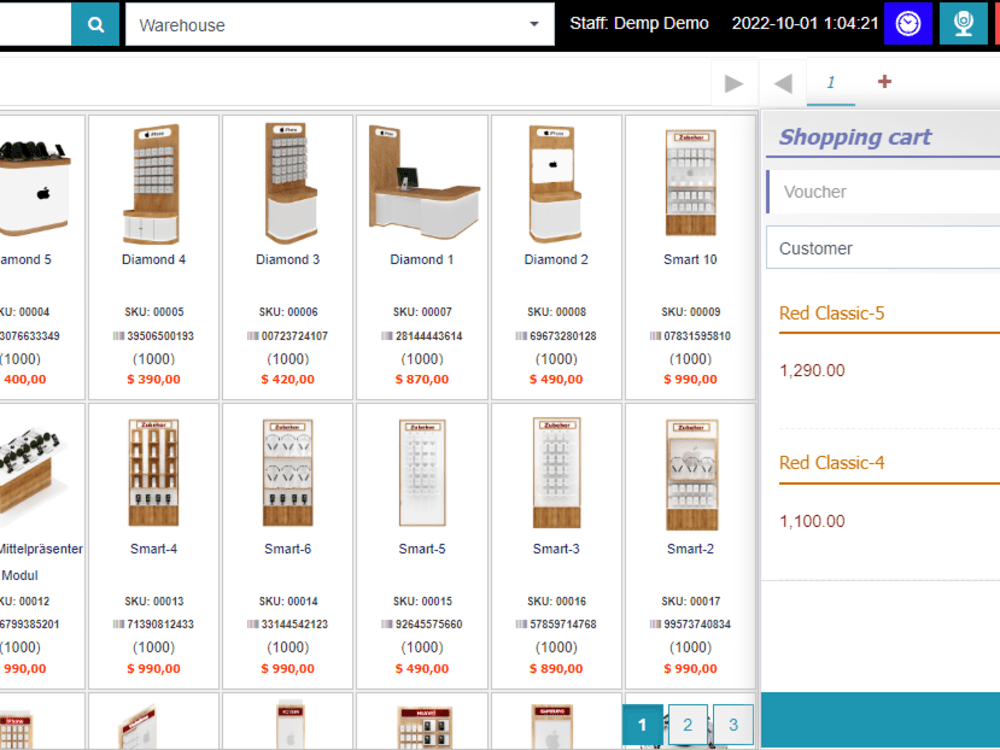Click the previous cart arrow icon

pyautogui.click(x=783, y=83)
